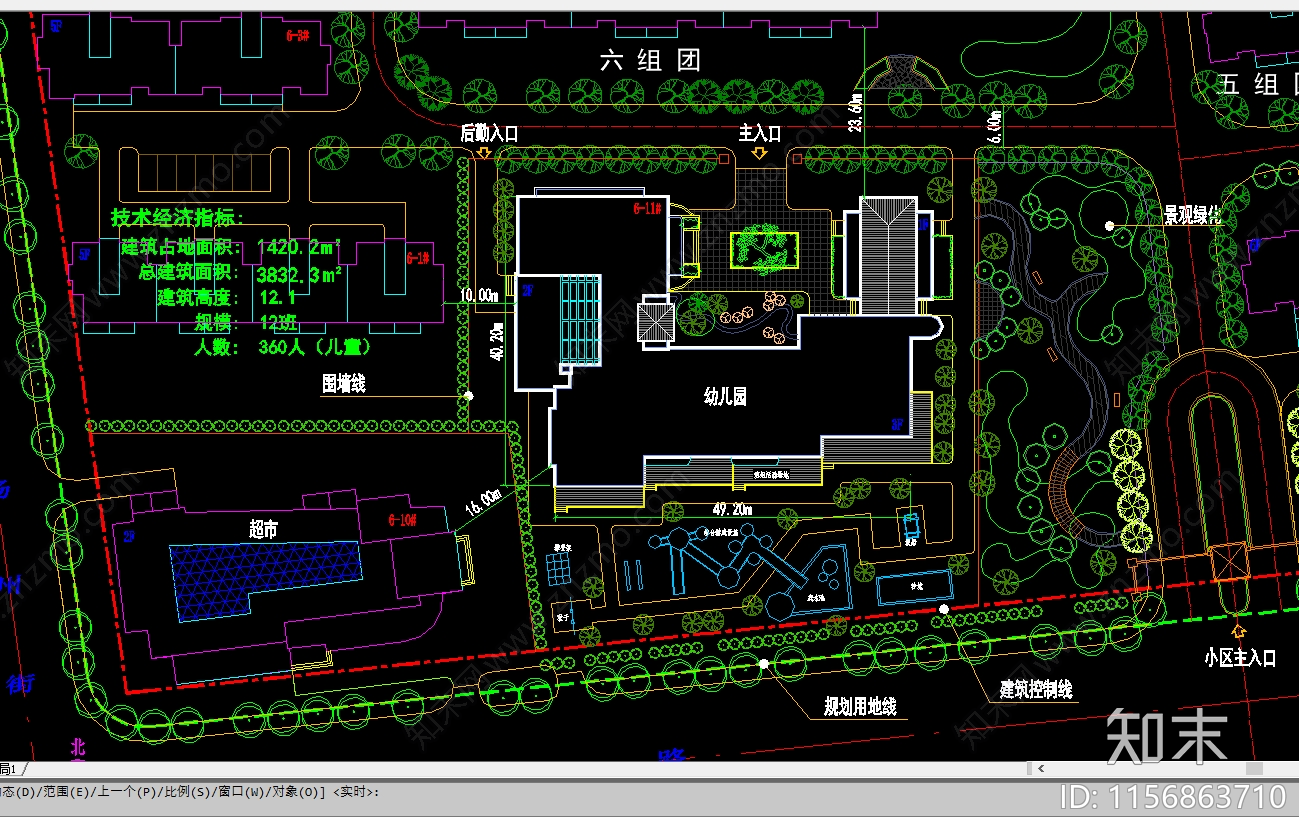Select the 技术经济指标 heading text
Screen dimensions: 1299x836
[x=176, y=218]
